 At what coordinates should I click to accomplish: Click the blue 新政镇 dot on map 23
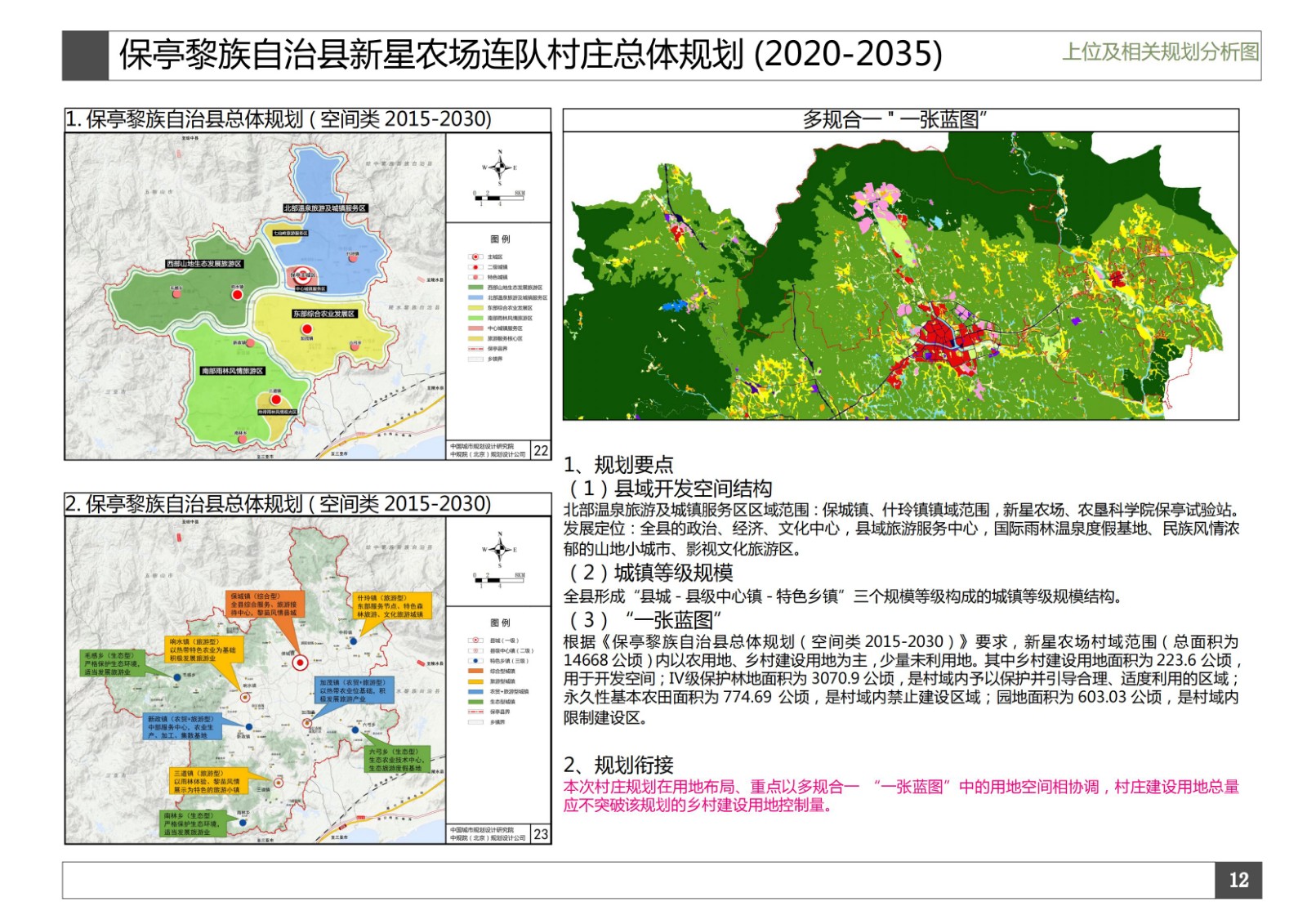[x=248, y=726]
